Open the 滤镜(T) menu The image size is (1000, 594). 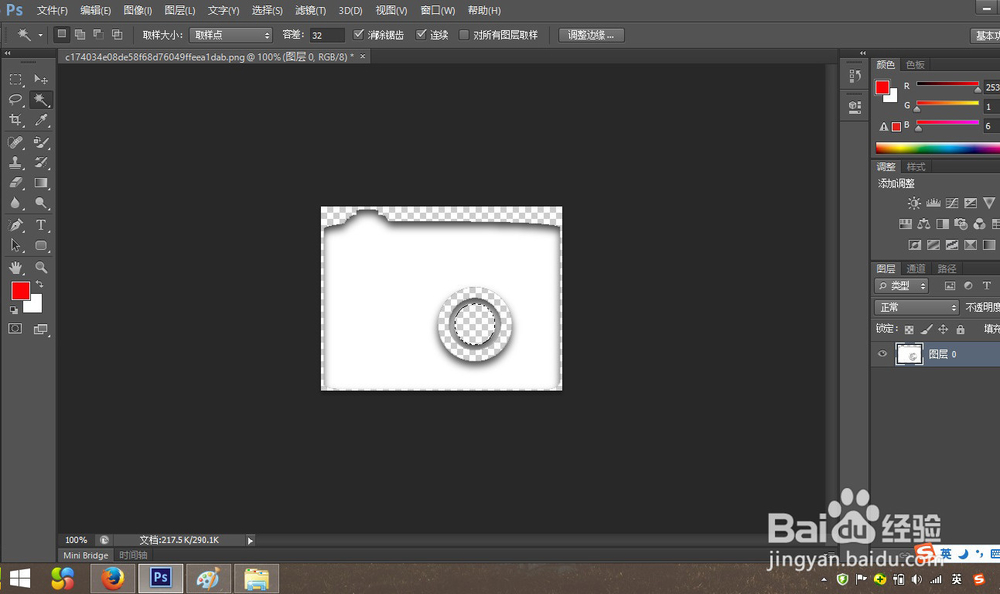click(311, 10)
